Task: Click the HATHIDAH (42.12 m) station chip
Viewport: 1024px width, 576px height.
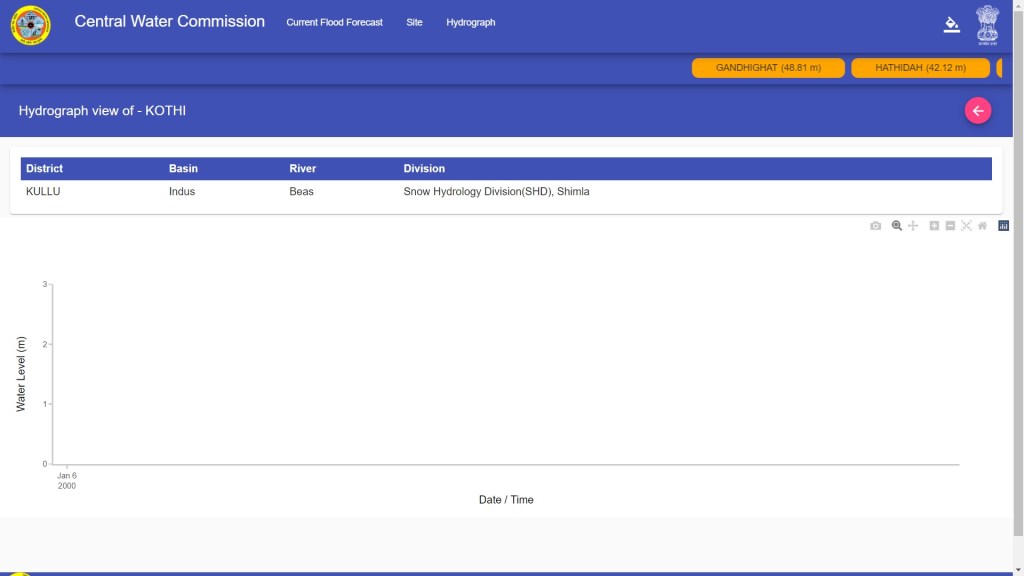Action: click(920, 68)
